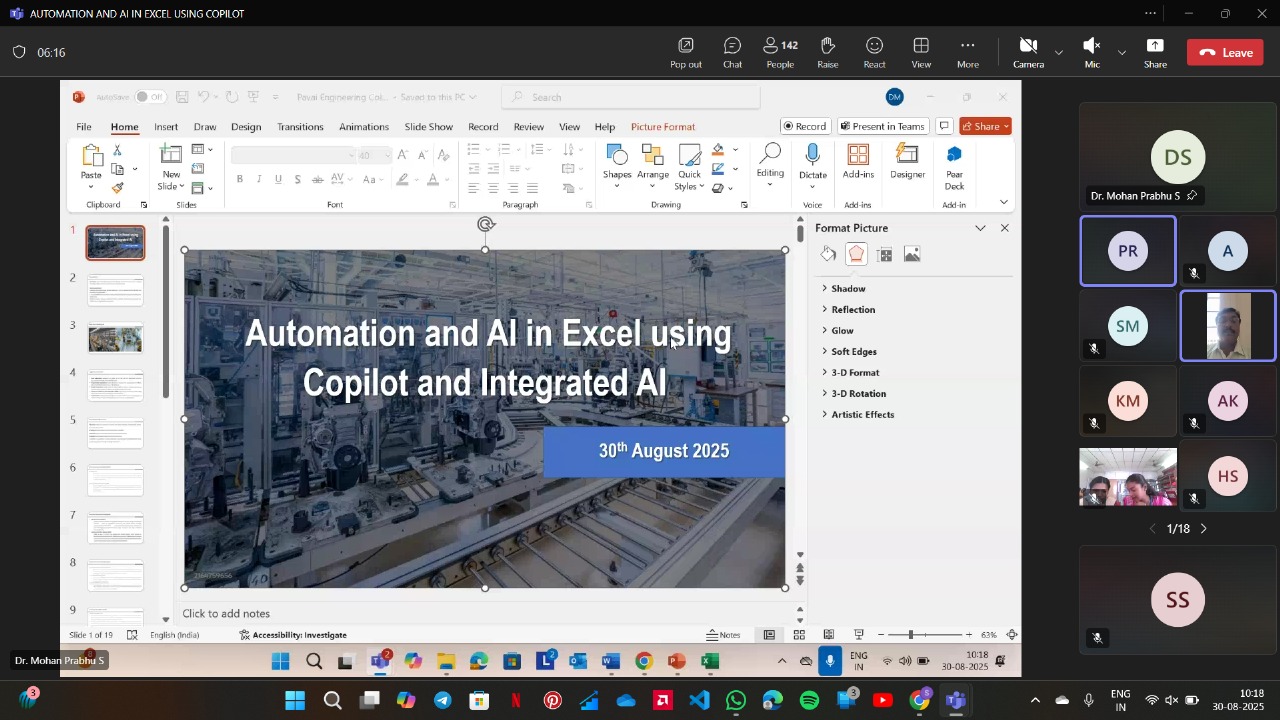Image resolution: width=1280 pixels, height=720 pixels.
Task: Click the Present in Teams button
Action: (x=882, y=127)
